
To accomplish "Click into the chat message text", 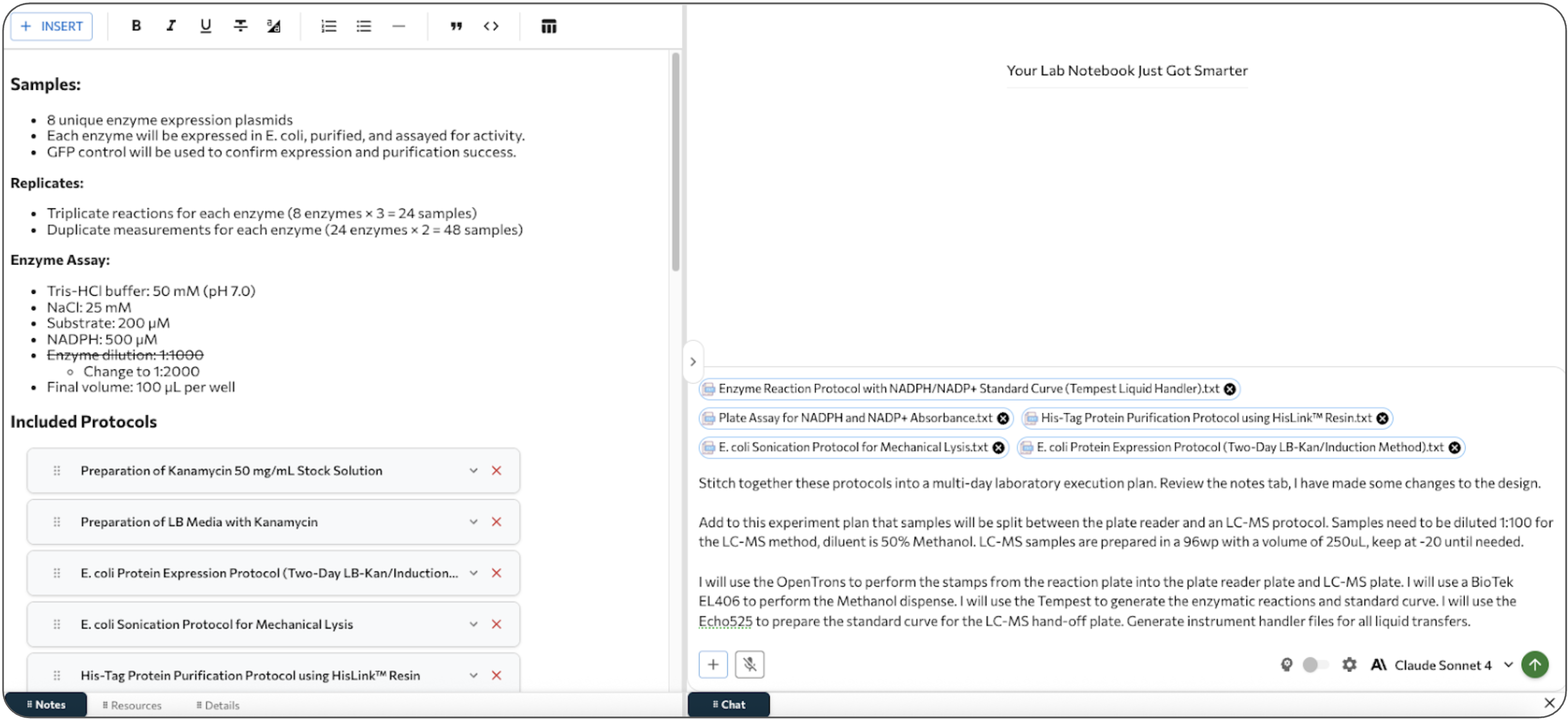I will (x=1125, y=551).
